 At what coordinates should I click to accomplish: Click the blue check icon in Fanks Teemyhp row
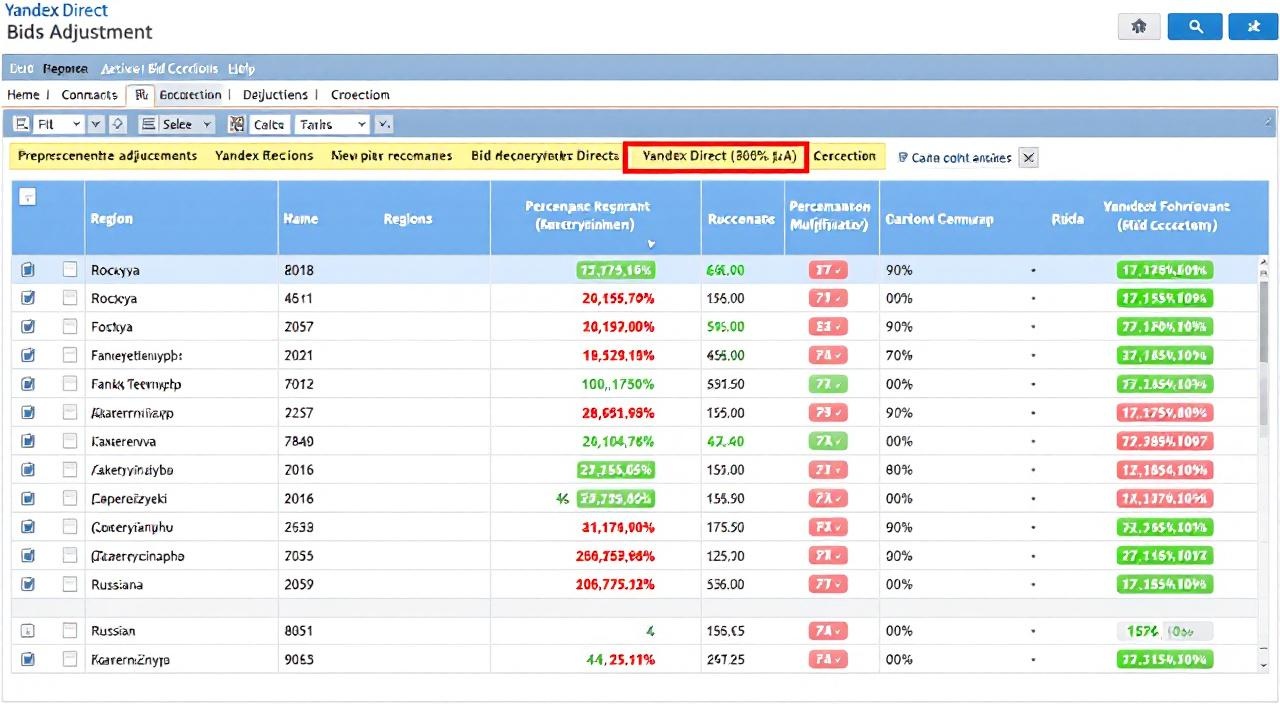tap(28, 384)
